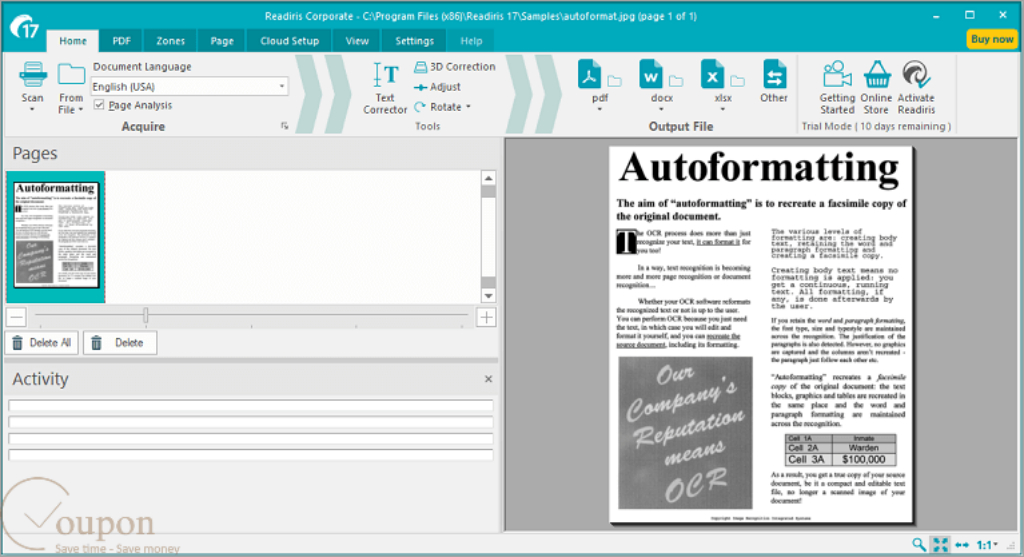Open the View tab

tap(357, 40)
